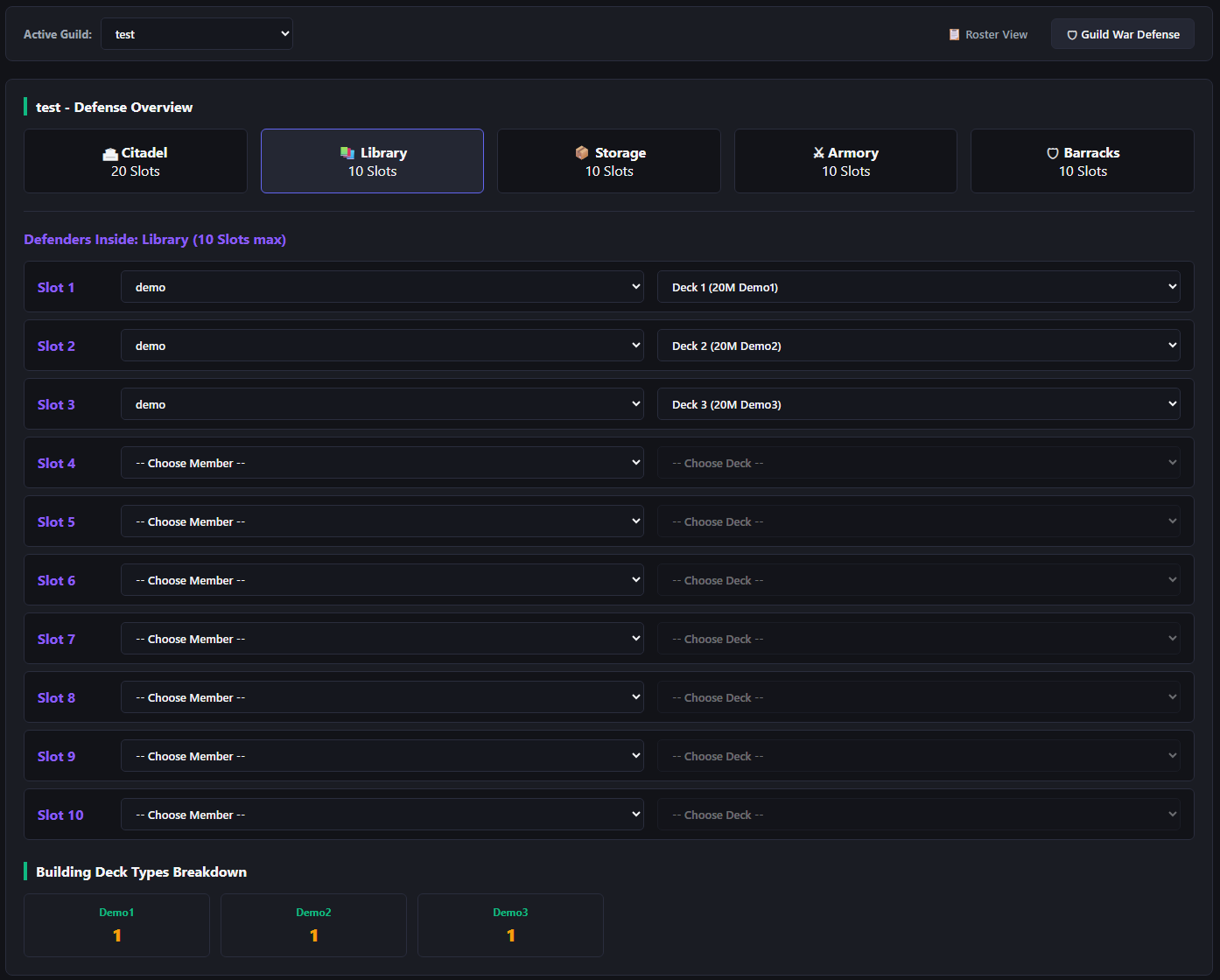The width and height of the screenshot is (1220, 980).
Task: Click the test - Defense Overview heading
Action: coord(114,108)
